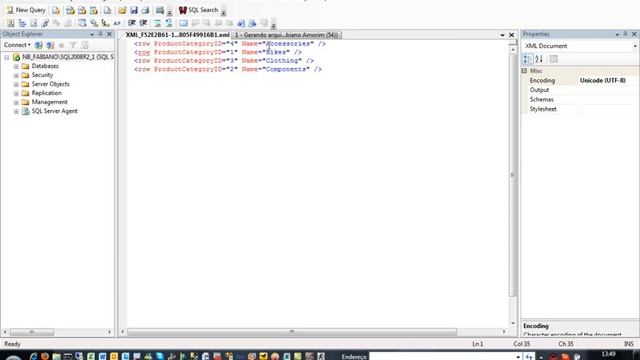Open the Object Explorer window position menu
Viewport: 640px width, 360px height.
pyautogui.click(x=92, y=35)
